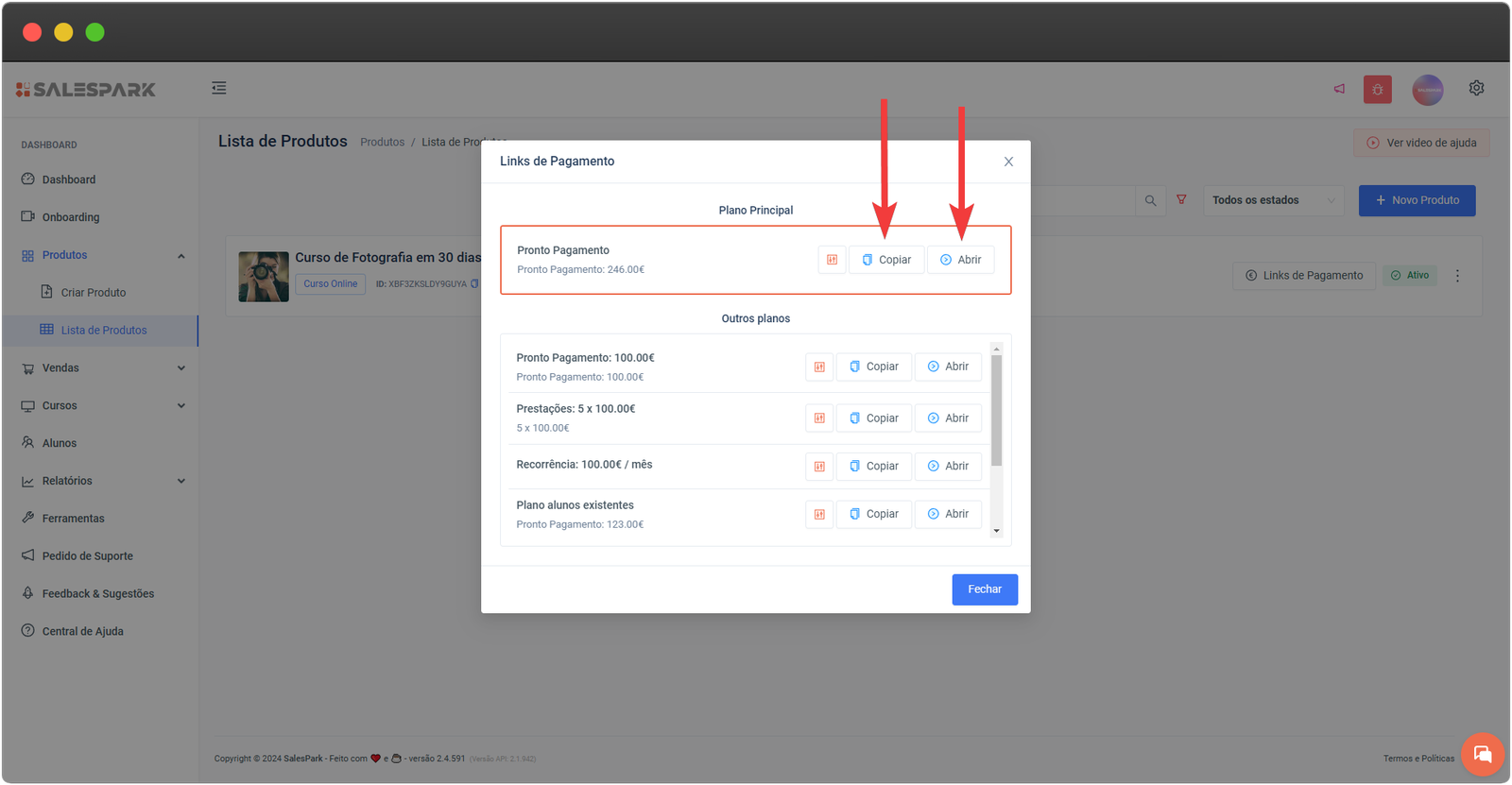Viewport: 1512px width, 785px height.
Task: Click the search magnifier icon
Action: [x=1150, y=200]
